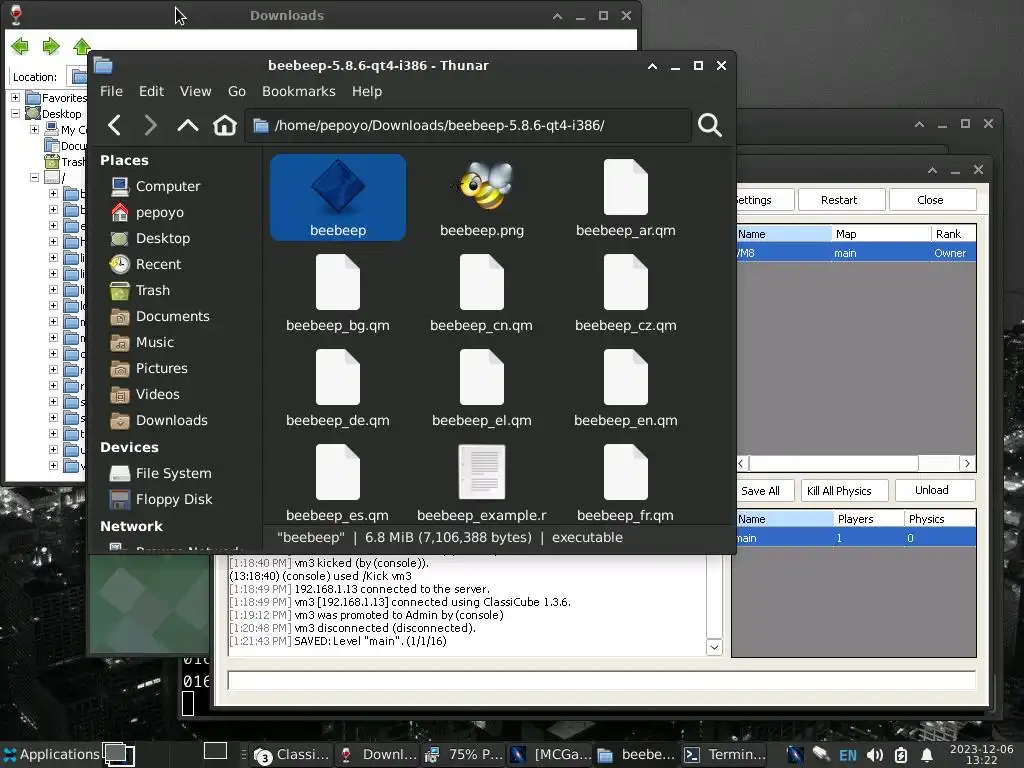
Task: Open Documents in Places sidebar
Action: click(160, 317)
